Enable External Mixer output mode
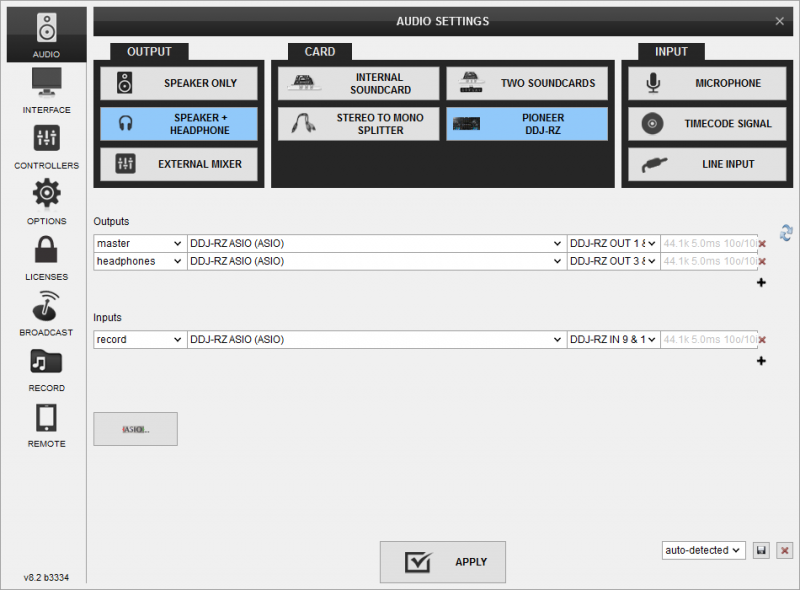800x590 pixels. [x=178, y=164]
